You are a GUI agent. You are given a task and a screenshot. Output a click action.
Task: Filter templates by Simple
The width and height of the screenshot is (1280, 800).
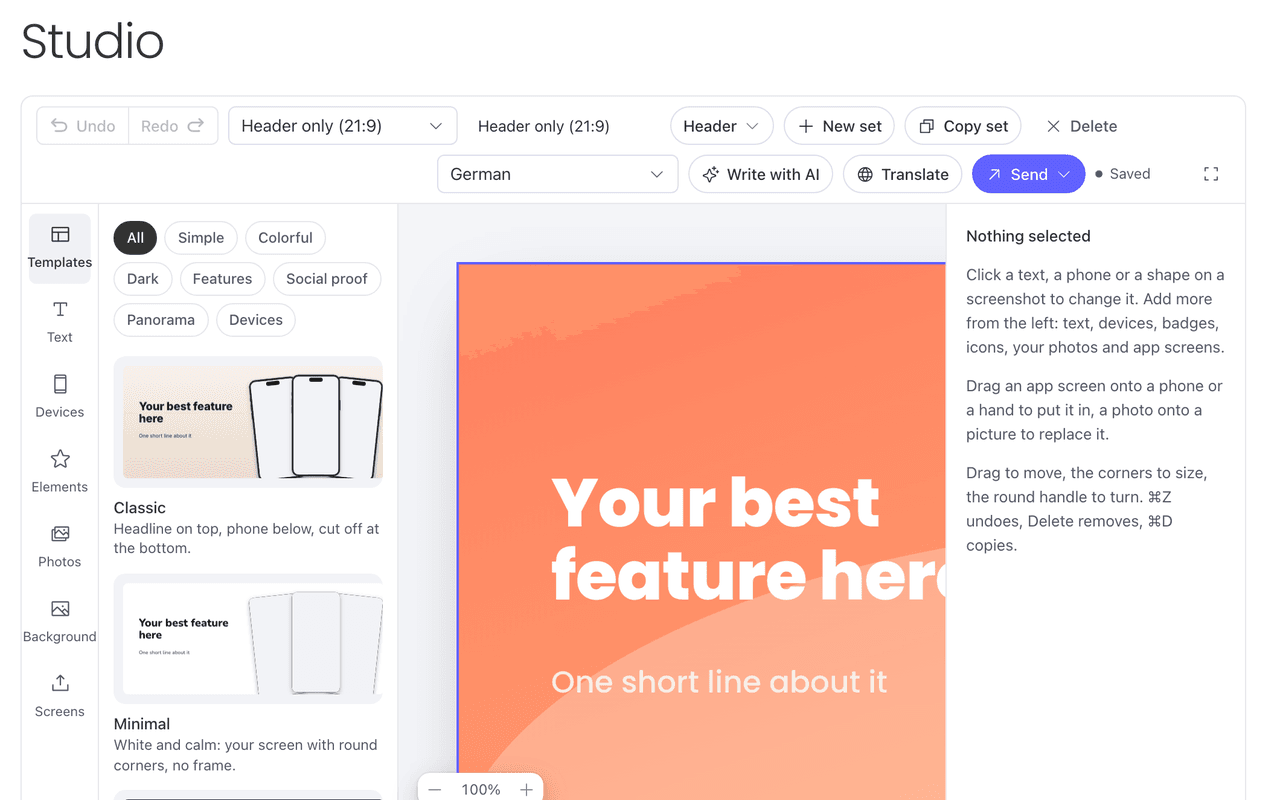201,238
